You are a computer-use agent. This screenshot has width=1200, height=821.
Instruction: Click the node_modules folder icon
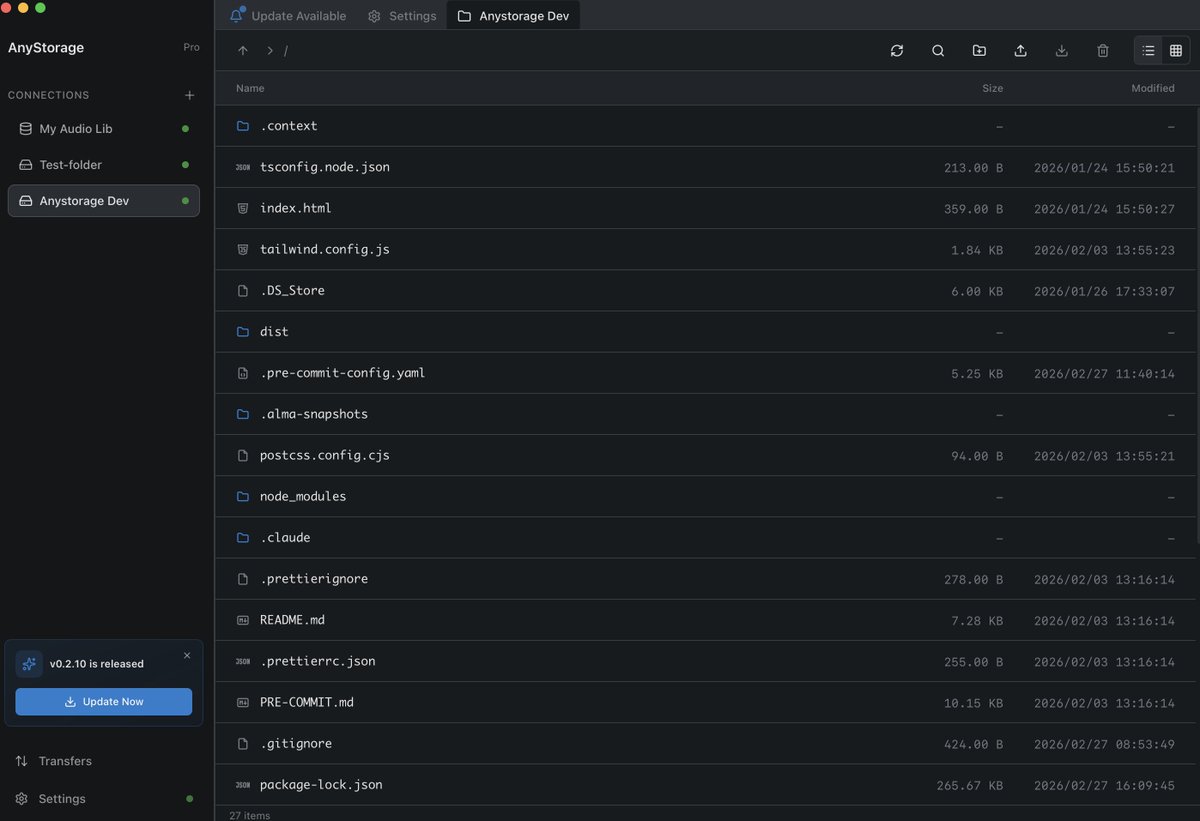pos(242,496)
